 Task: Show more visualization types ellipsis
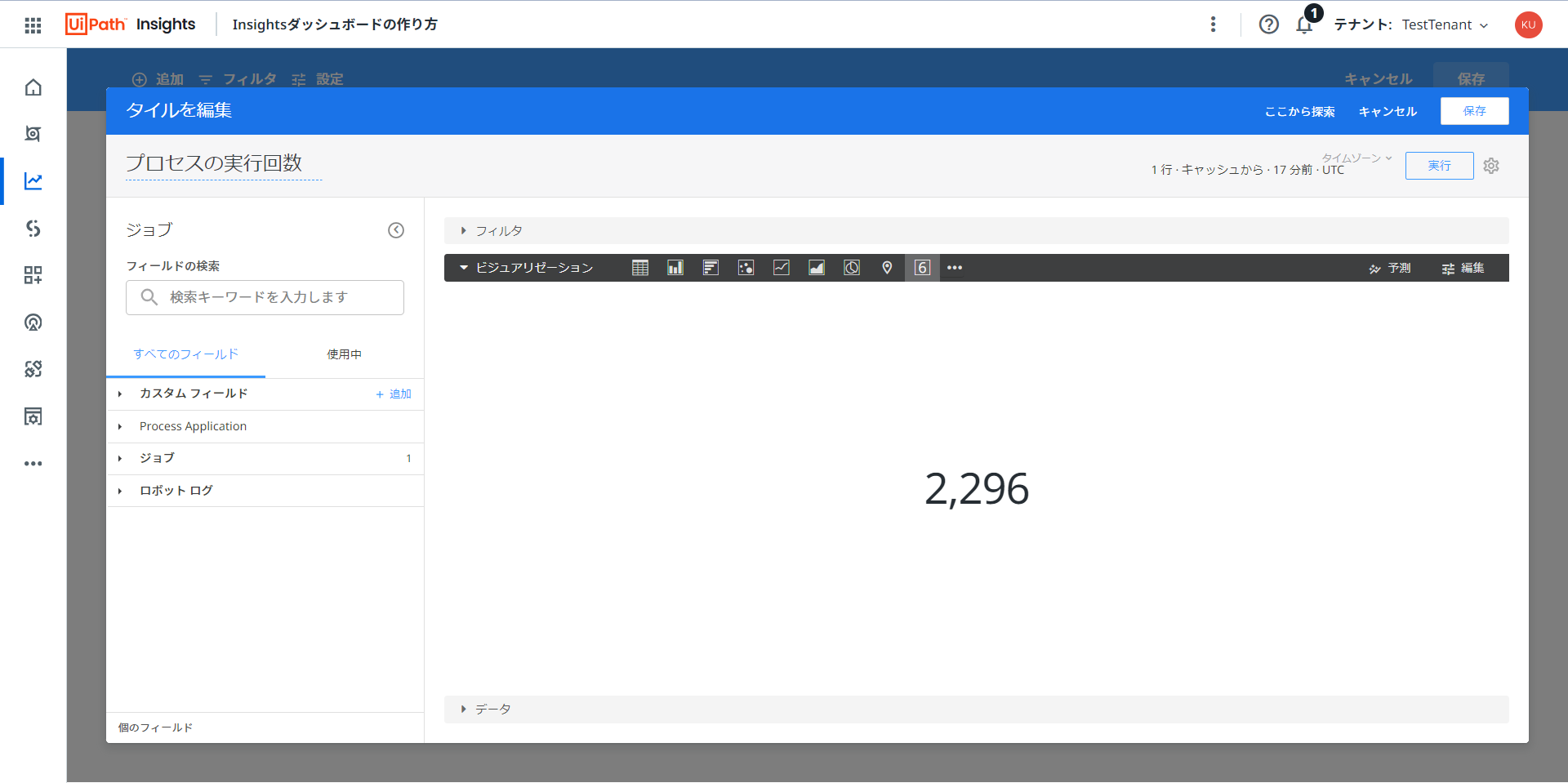pyautogui.click(x=955, y=268)
